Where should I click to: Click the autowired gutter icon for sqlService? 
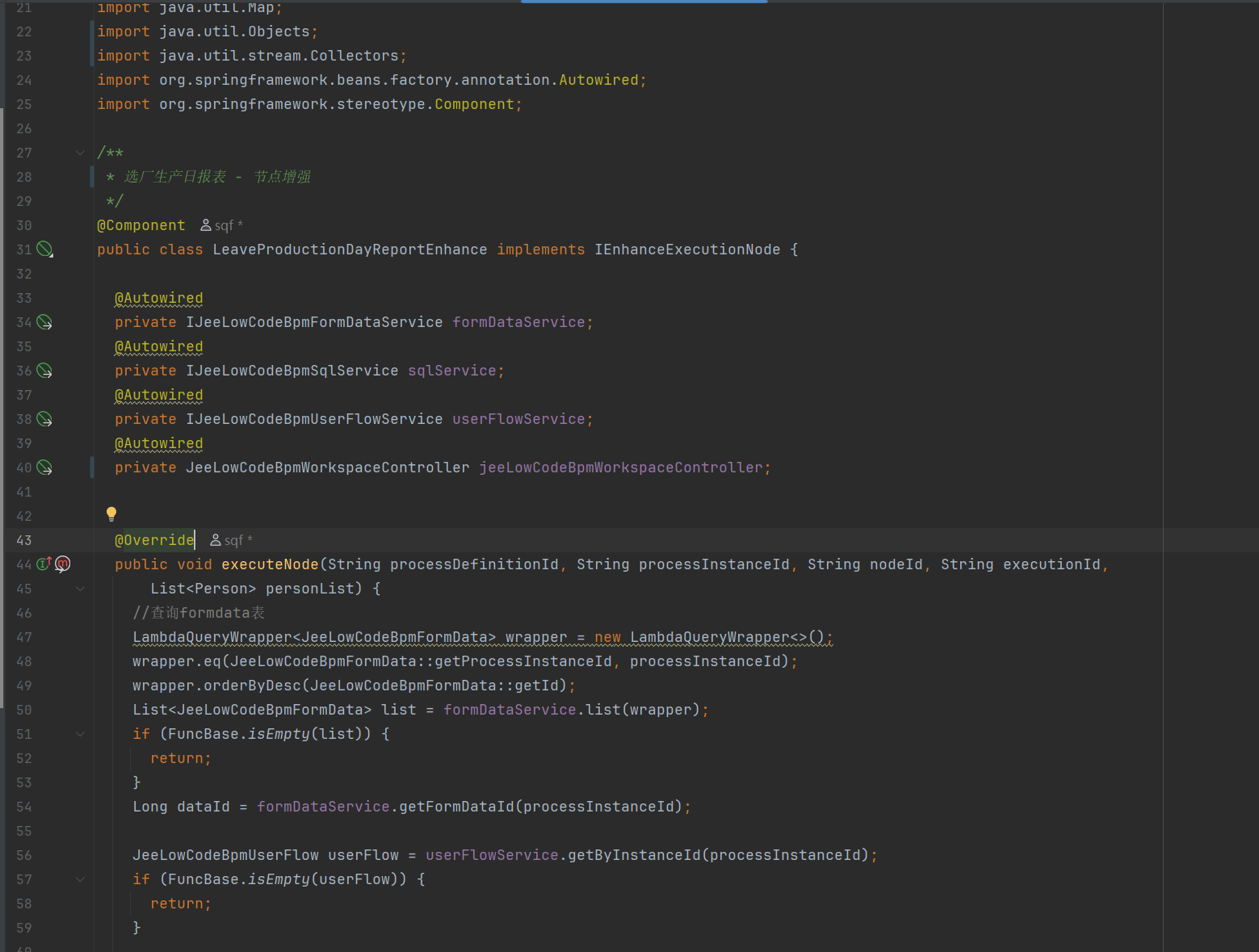click(x=44, y=371)
